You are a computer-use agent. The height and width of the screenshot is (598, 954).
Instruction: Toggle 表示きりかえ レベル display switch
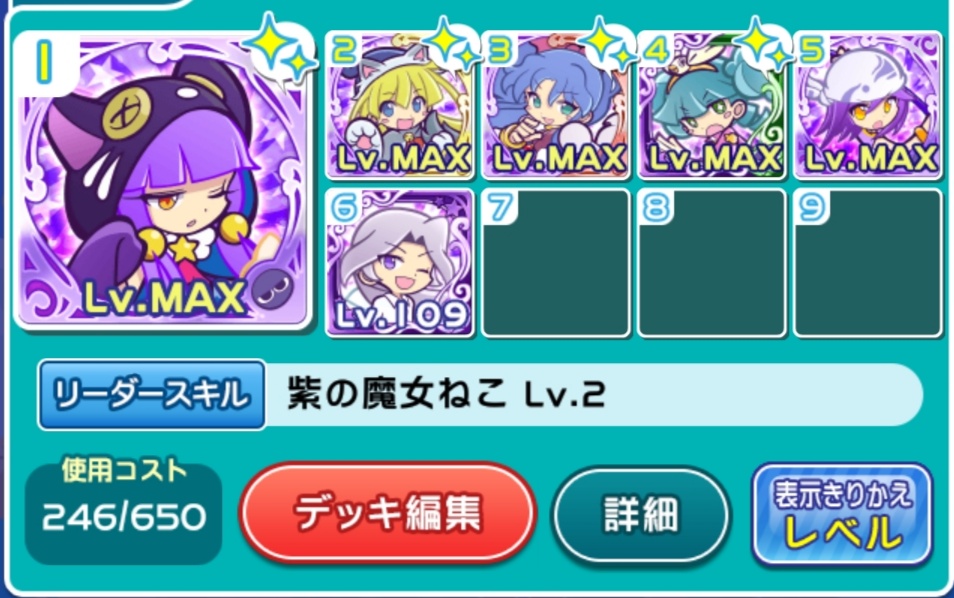[843, 515]
